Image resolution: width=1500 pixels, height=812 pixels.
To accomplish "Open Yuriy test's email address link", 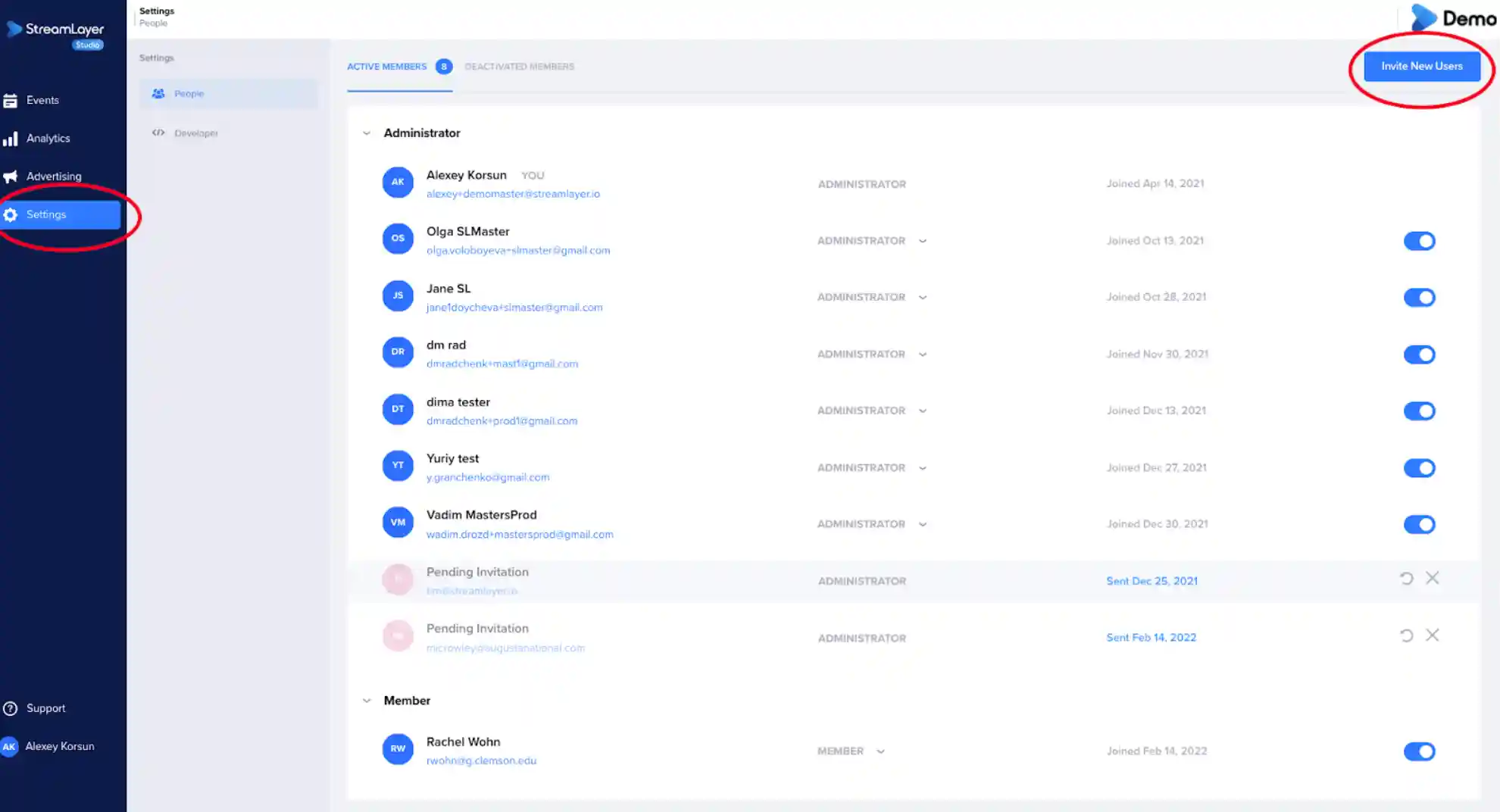I will click(487, 477).
